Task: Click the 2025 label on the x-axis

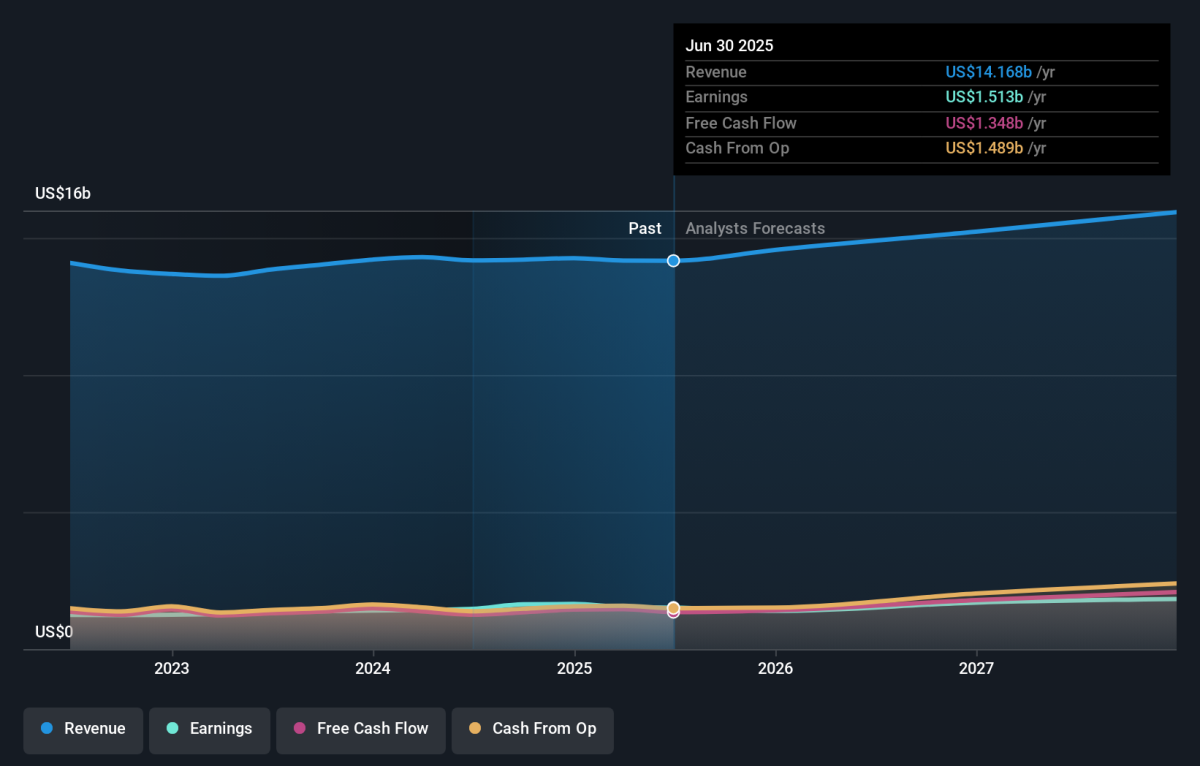Action: coord(574,668)
